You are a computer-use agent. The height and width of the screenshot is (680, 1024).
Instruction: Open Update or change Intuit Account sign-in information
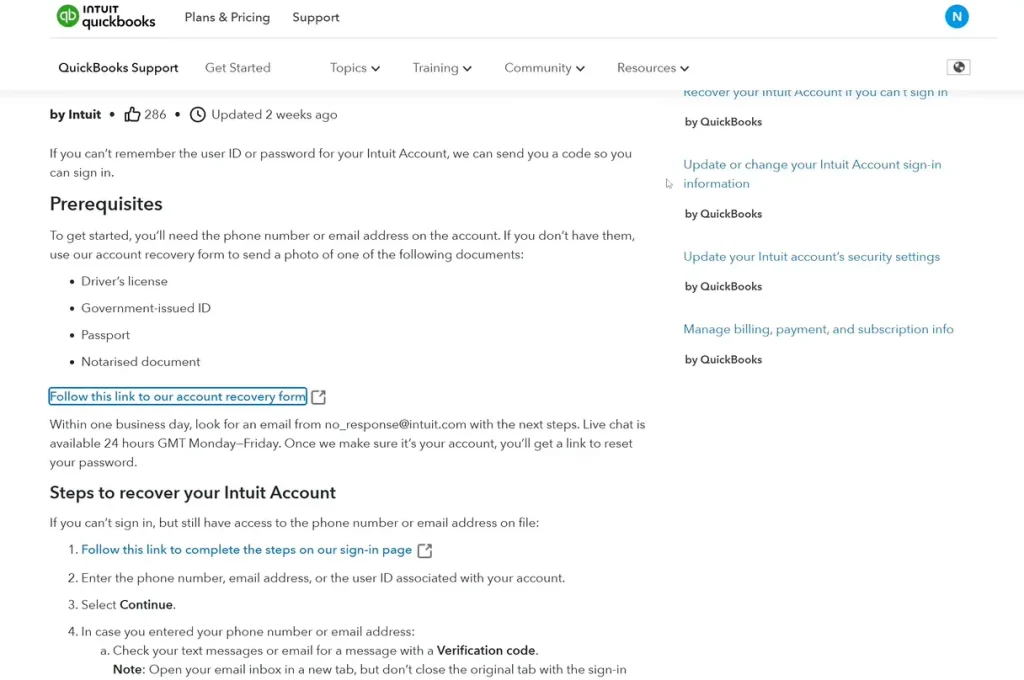pos(812,174)
